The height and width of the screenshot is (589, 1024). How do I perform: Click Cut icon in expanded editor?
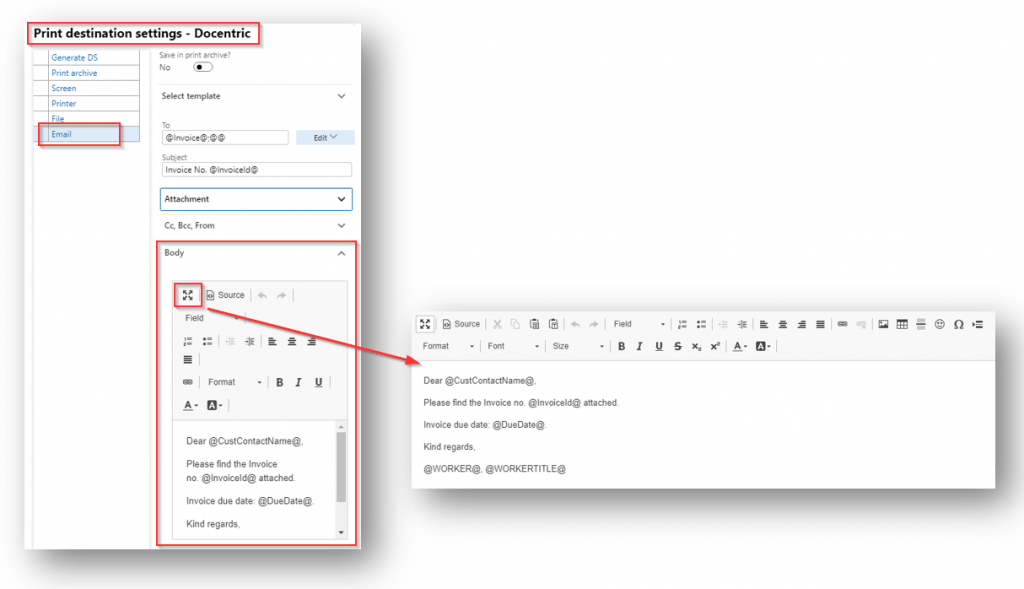point(497,324)
